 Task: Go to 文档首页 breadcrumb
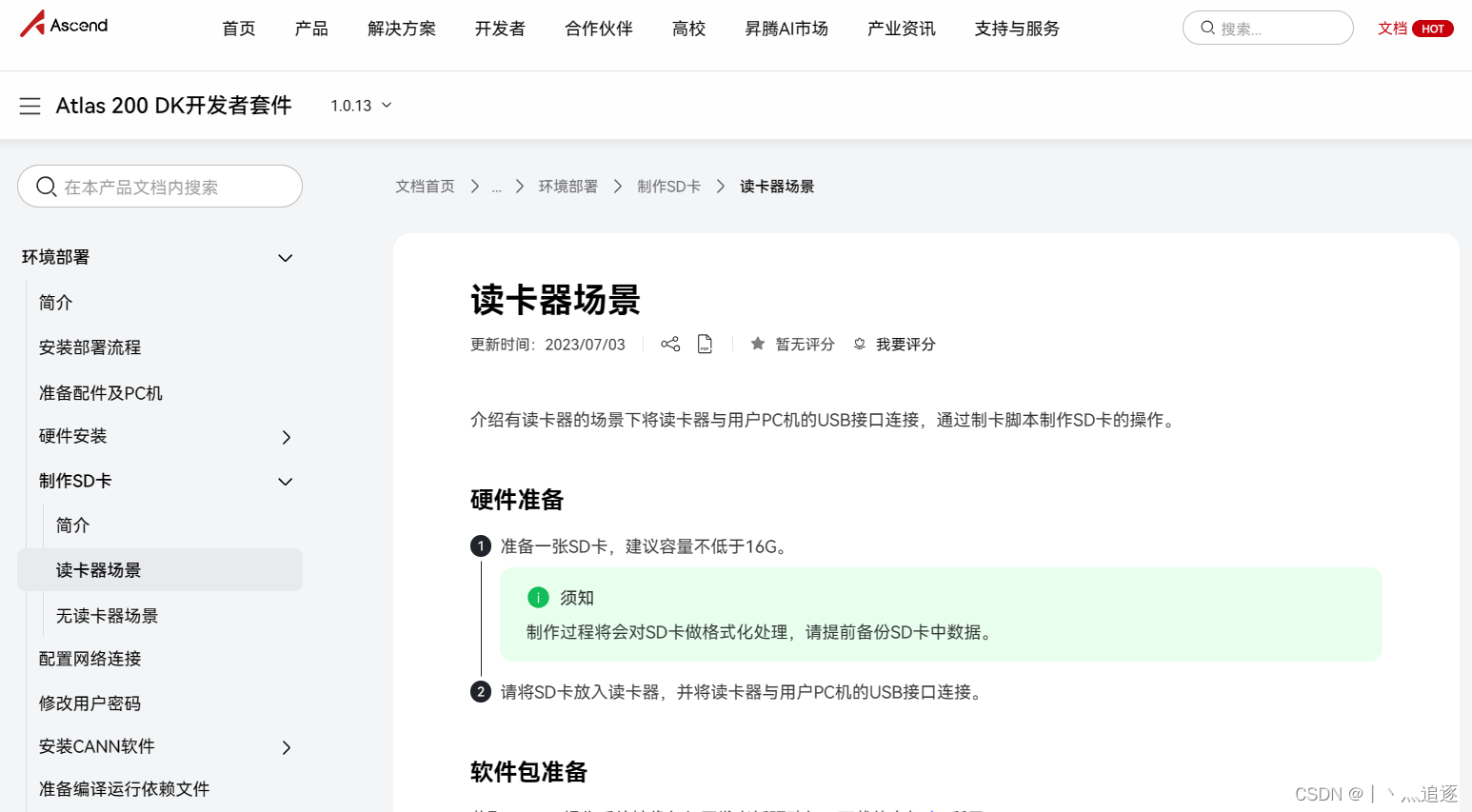[425, 187]
